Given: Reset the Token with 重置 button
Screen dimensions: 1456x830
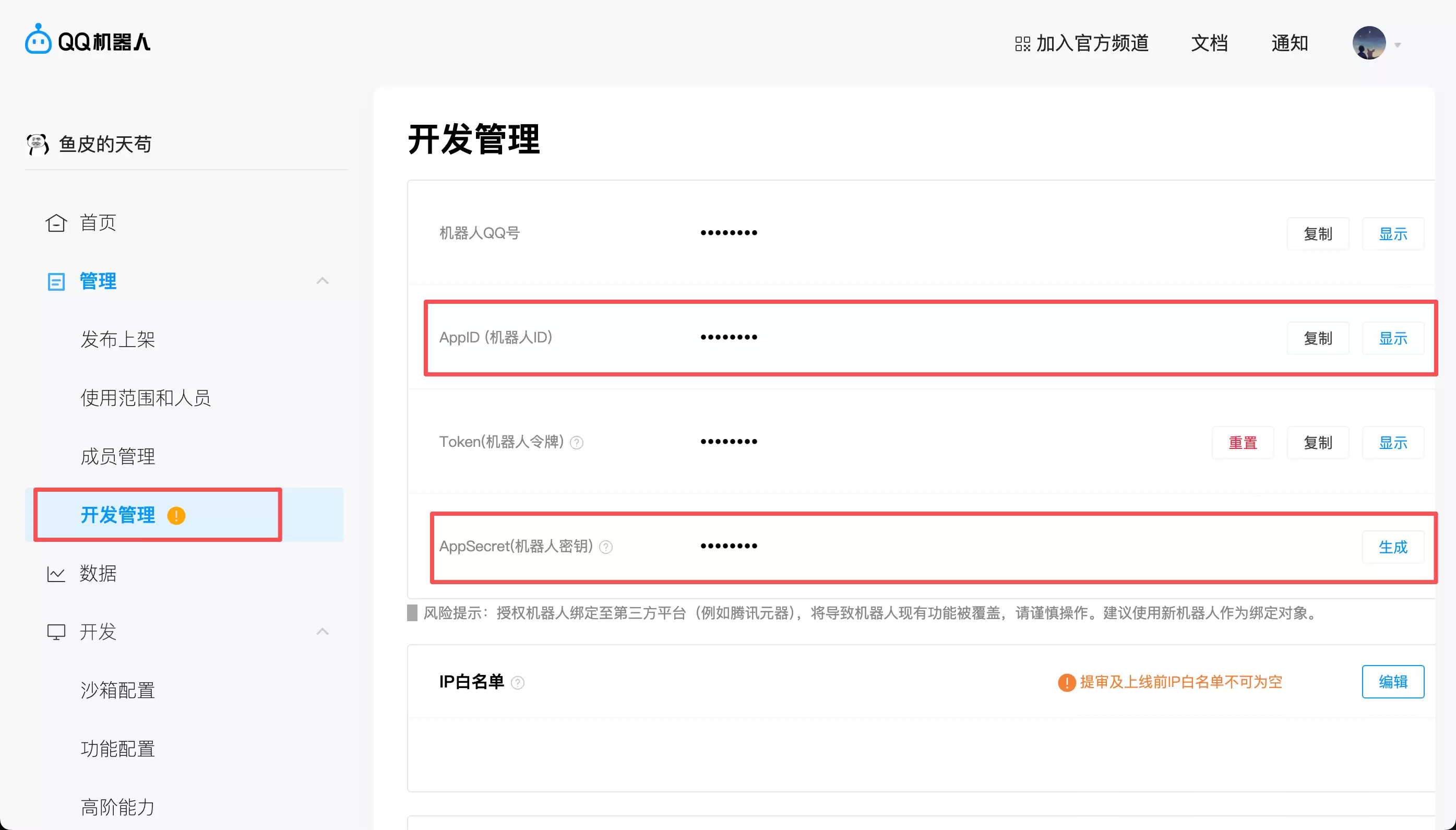Looking at the screenshot, I should [x=1243, y=442].
